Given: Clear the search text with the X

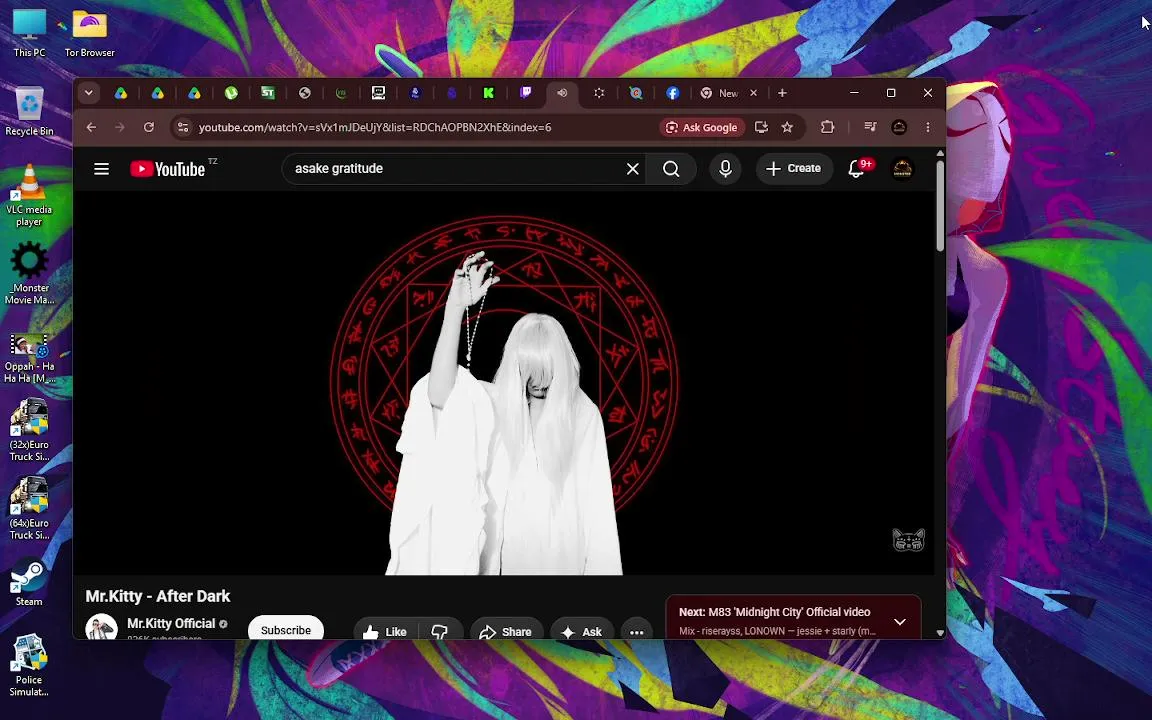Looking at the screenshot, I should 633,169.
